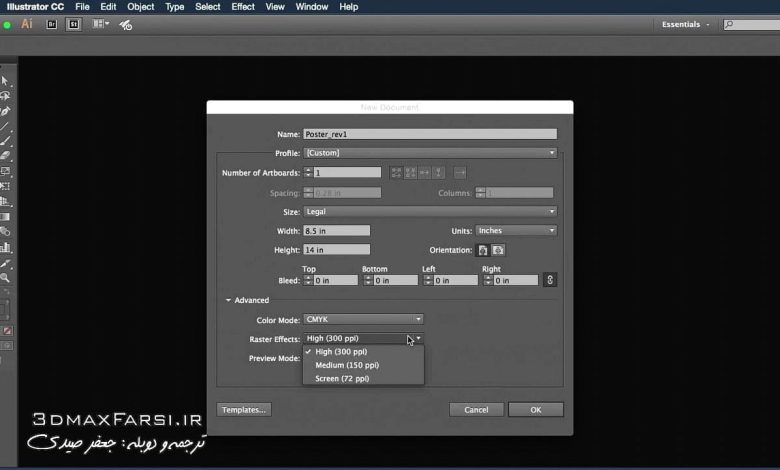
Task: Open the Essentials workspace switcher
Action: [685, 24]
